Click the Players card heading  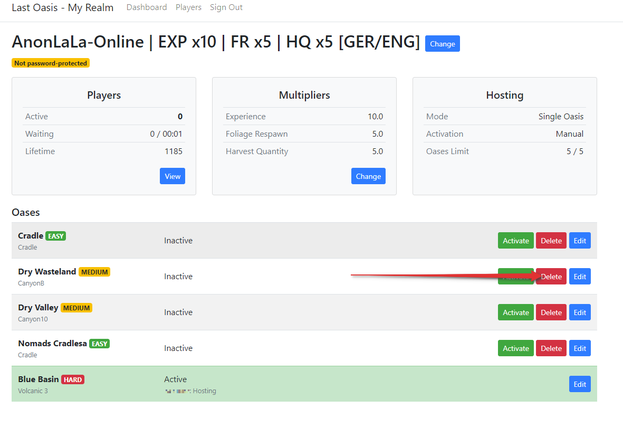[104, 95]
